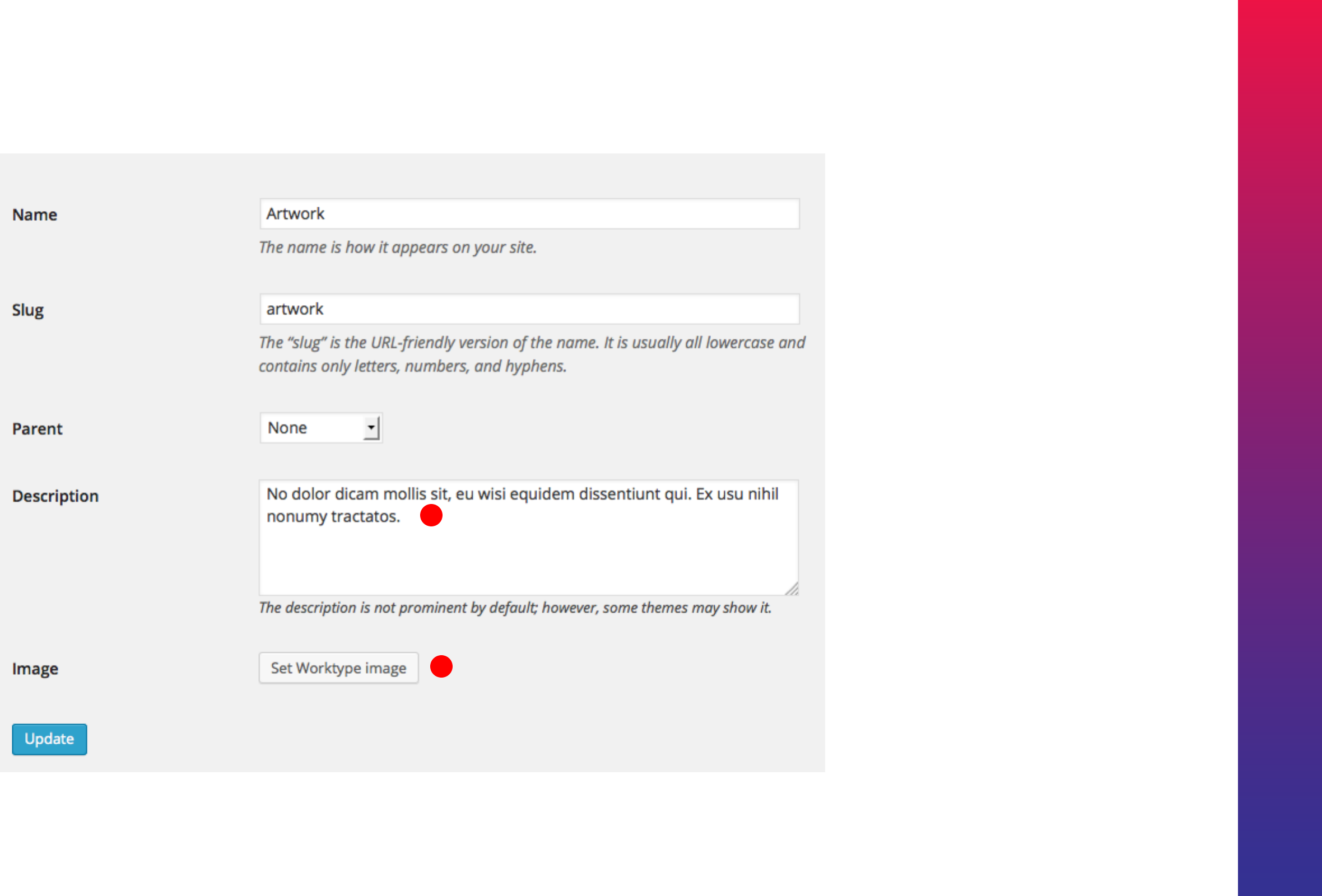Click the Slug field label
The height and width of the screenshot is (896, 1322).
click(28, 310)
